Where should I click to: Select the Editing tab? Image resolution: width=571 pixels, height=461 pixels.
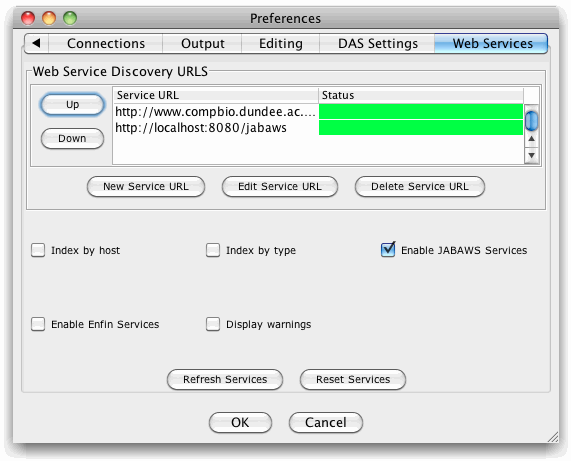280,43
